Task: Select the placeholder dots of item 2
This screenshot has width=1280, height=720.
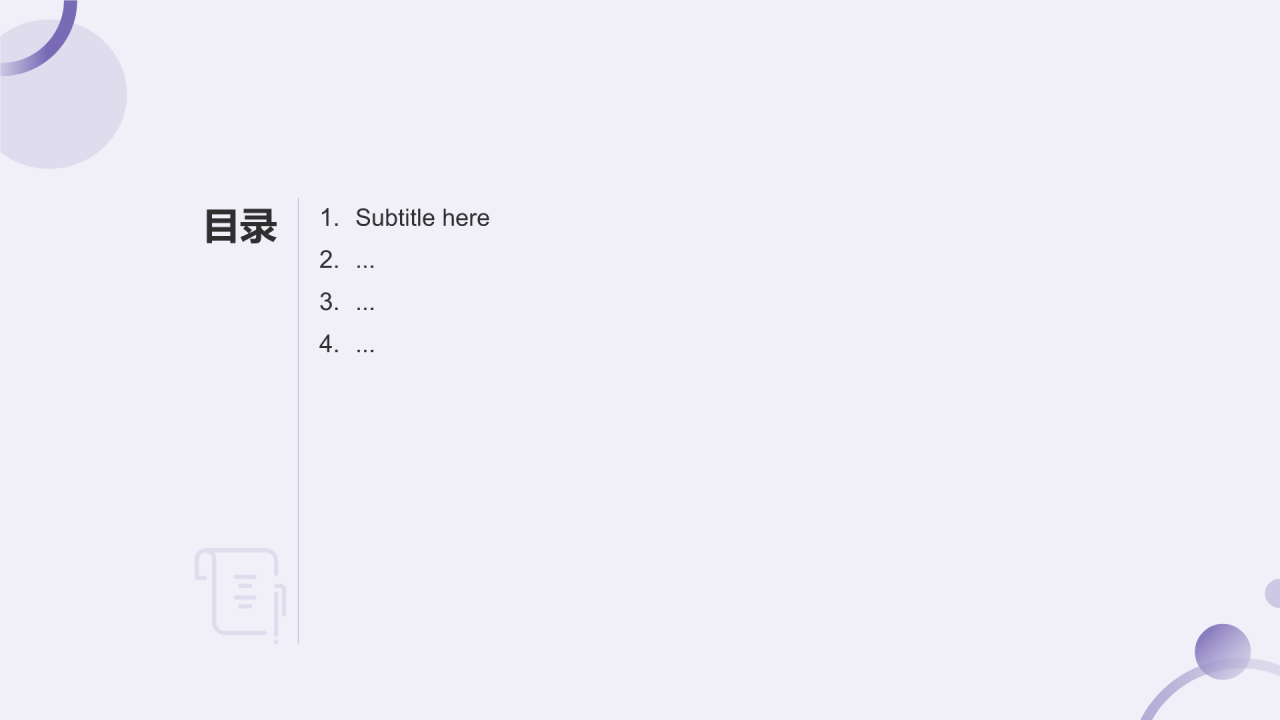Action: (365, 261)
